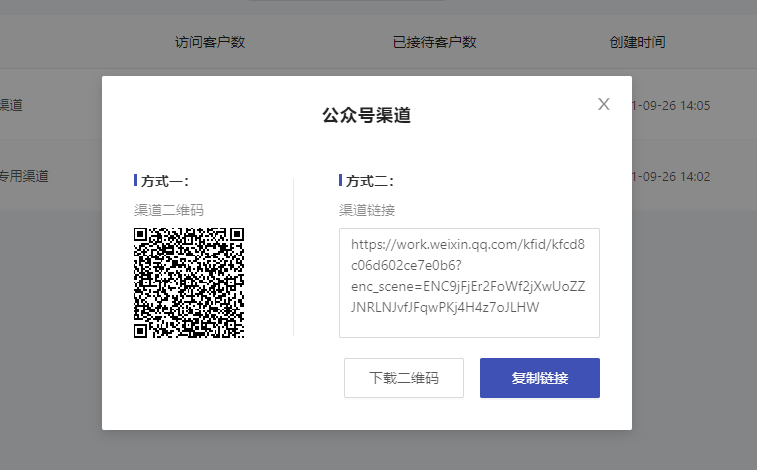757x470 pixels.
Task: Click the 公众号渠道 dialog title
Action: 366,115
